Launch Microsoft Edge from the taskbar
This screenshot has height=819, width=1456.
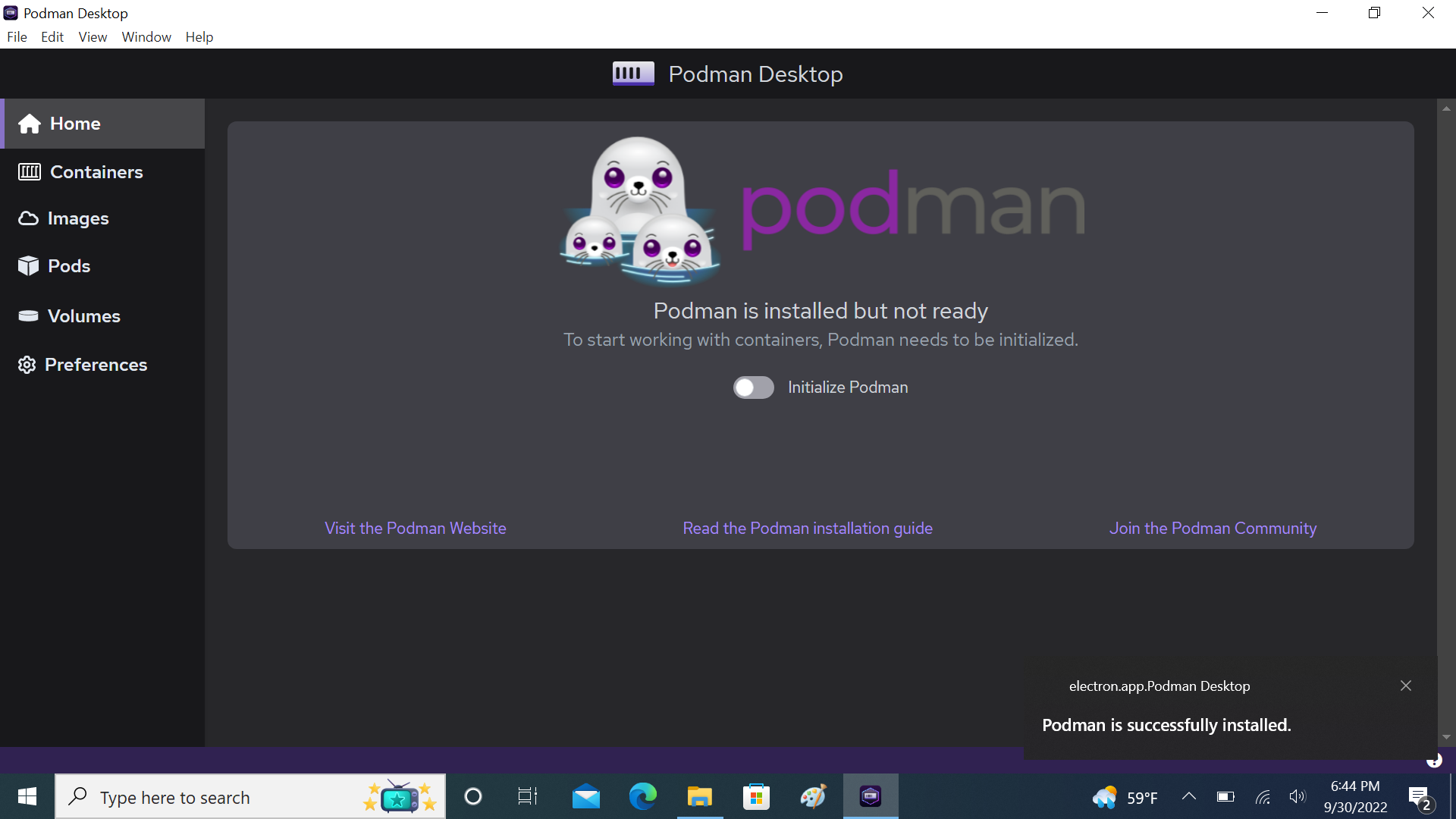click(x=642, y=796)
